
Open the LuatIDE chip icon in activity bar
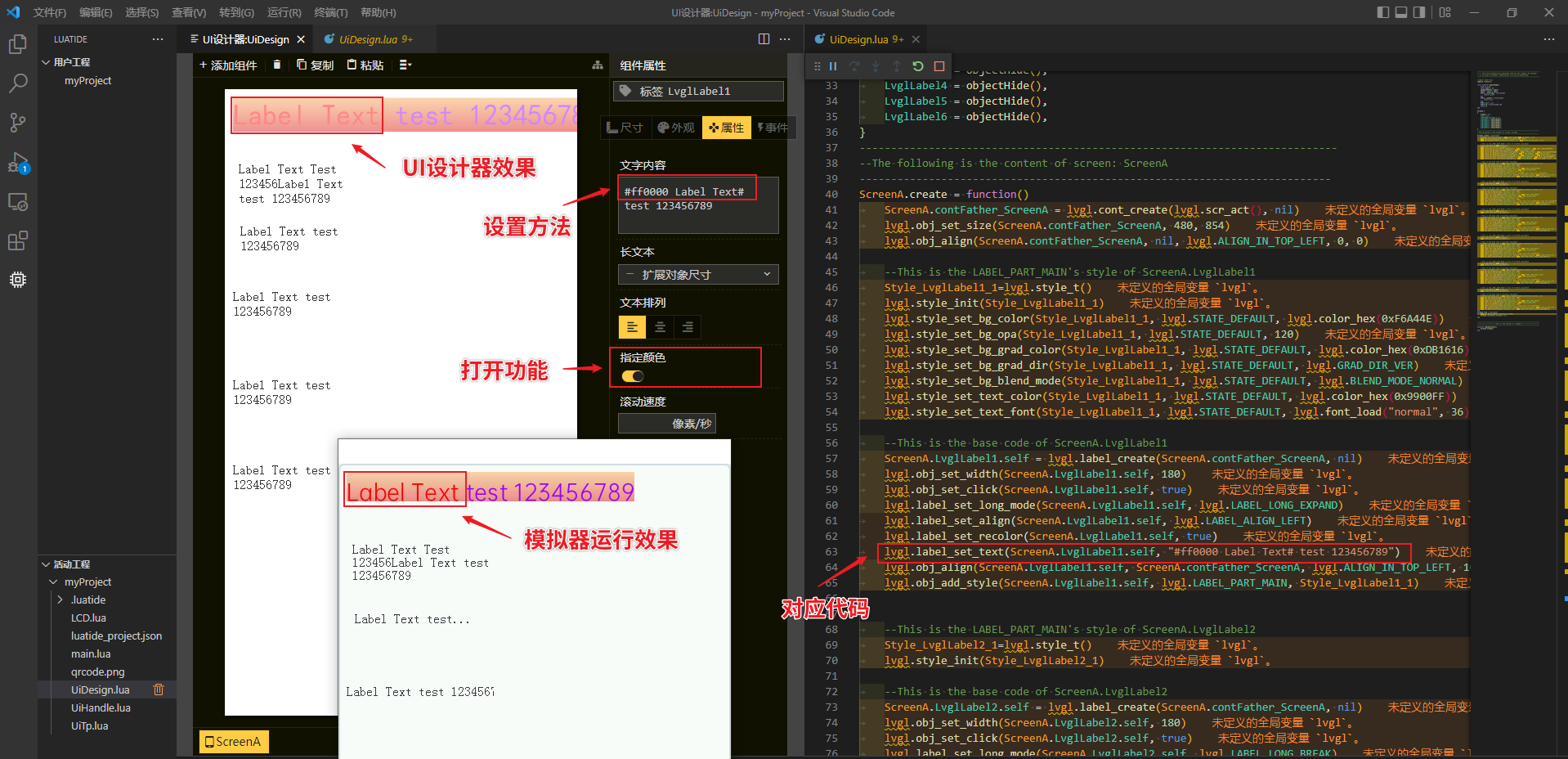pyautogui.click(x=17, y=280)
